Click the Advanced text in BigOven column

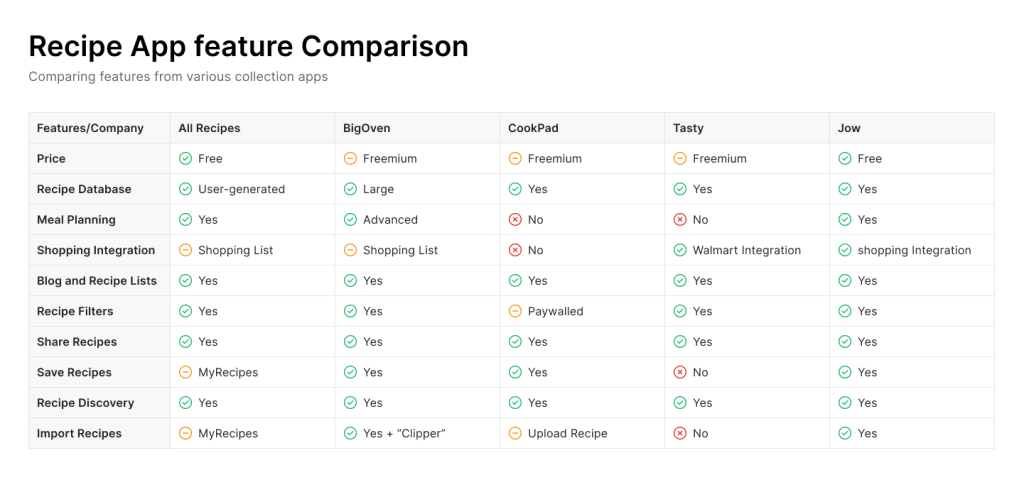point(391,220)
